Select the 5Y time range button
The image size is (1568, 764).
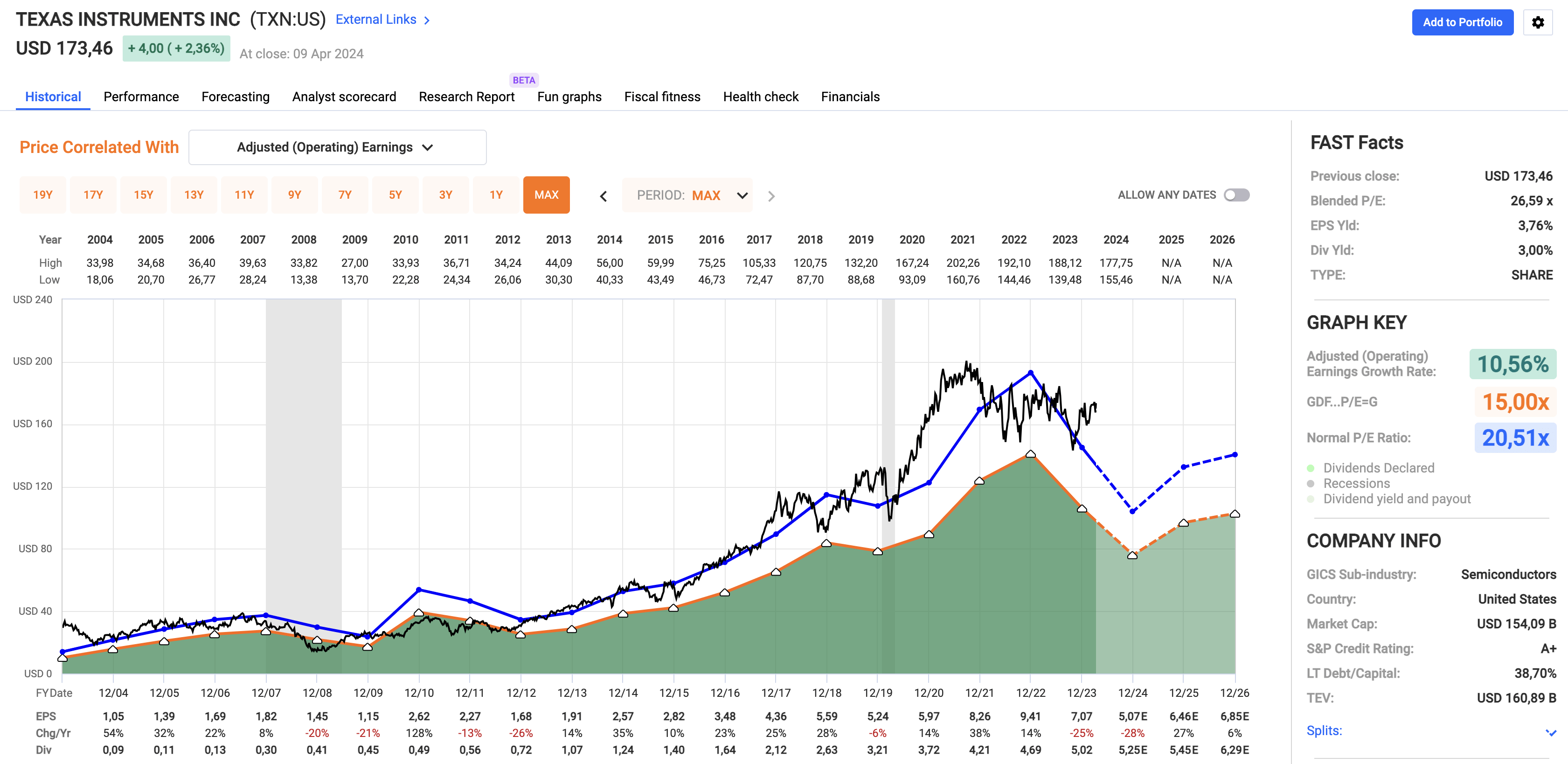point(395,195)
